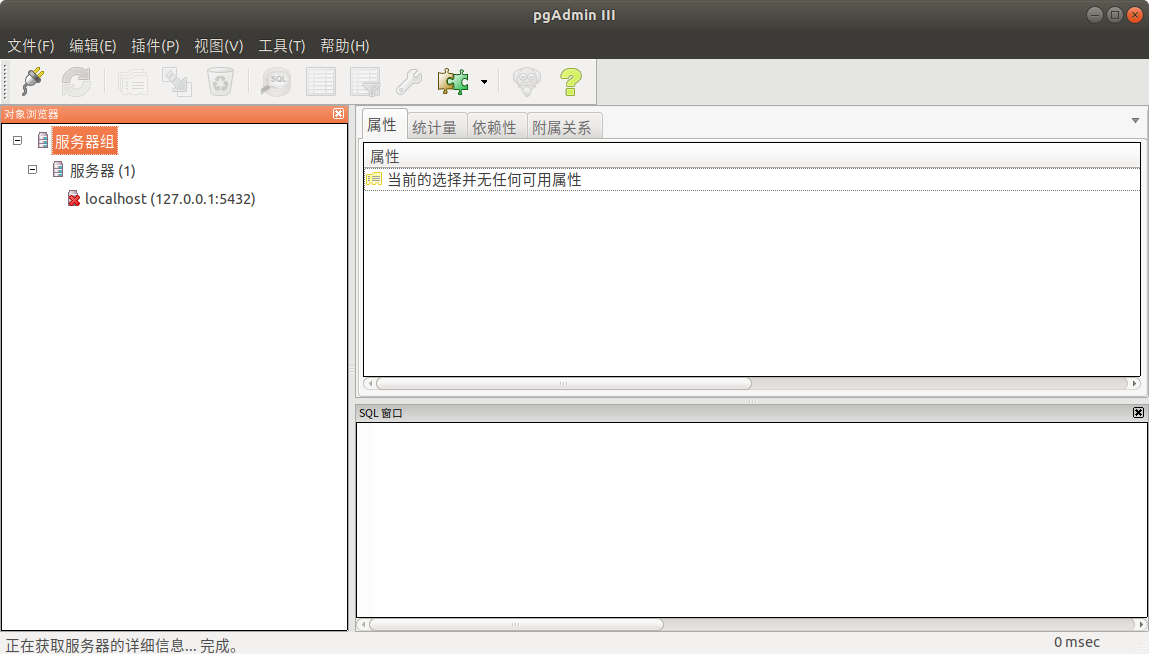The width and height of the screenshot is (1149, 654).
Task: Collapse the 服务器组 tree node
Action: point(17,141)
